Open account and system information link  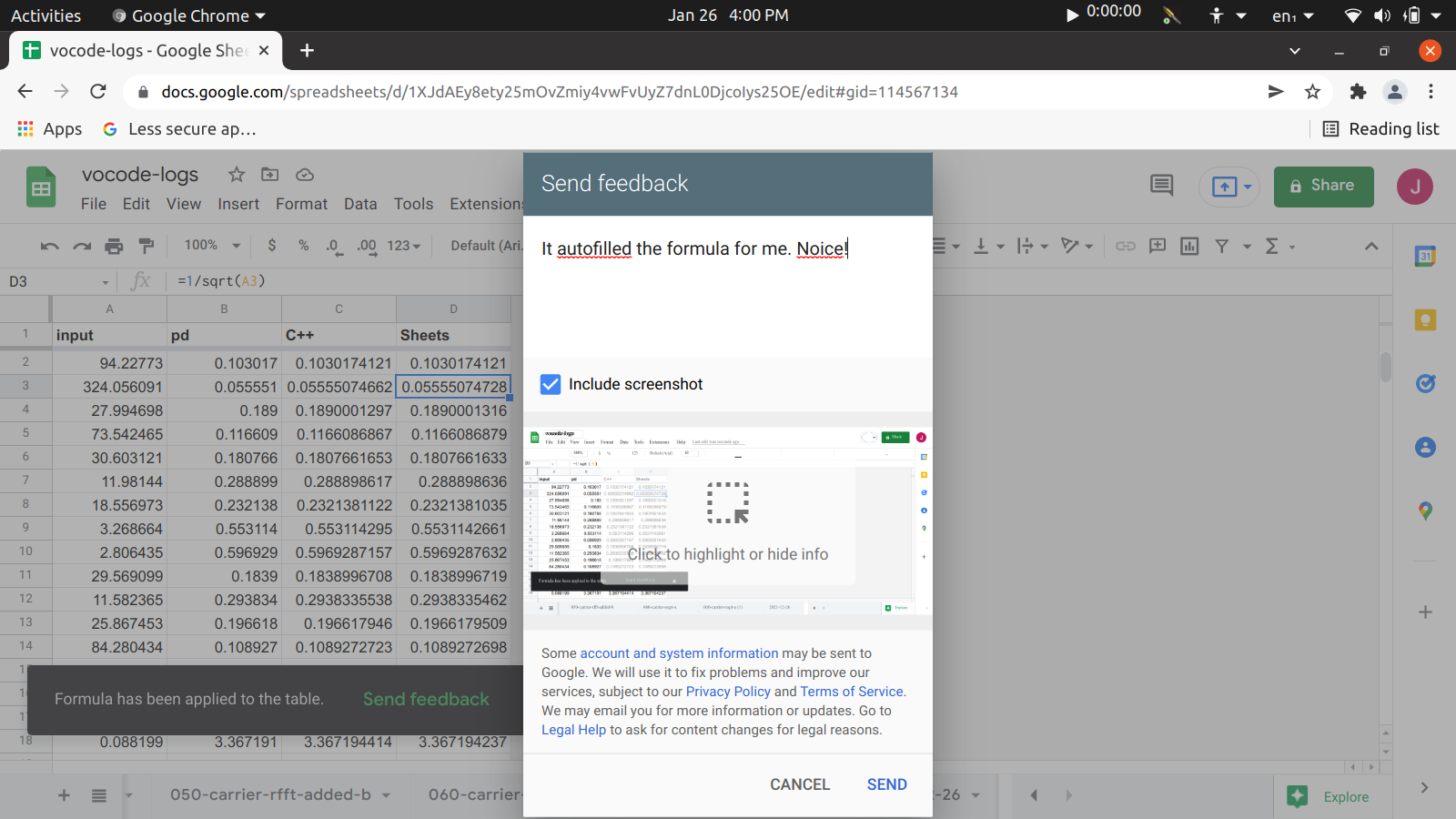(x=679, y=653)
